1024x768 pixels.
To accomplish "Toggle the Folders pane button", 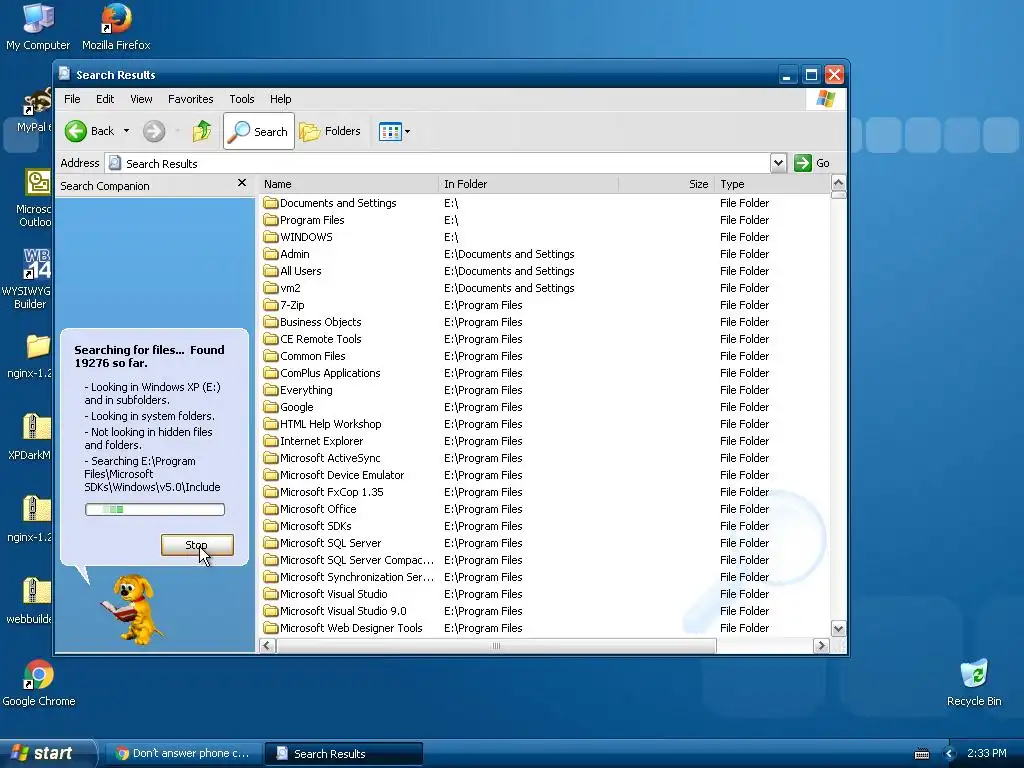I will click(330, 131).
